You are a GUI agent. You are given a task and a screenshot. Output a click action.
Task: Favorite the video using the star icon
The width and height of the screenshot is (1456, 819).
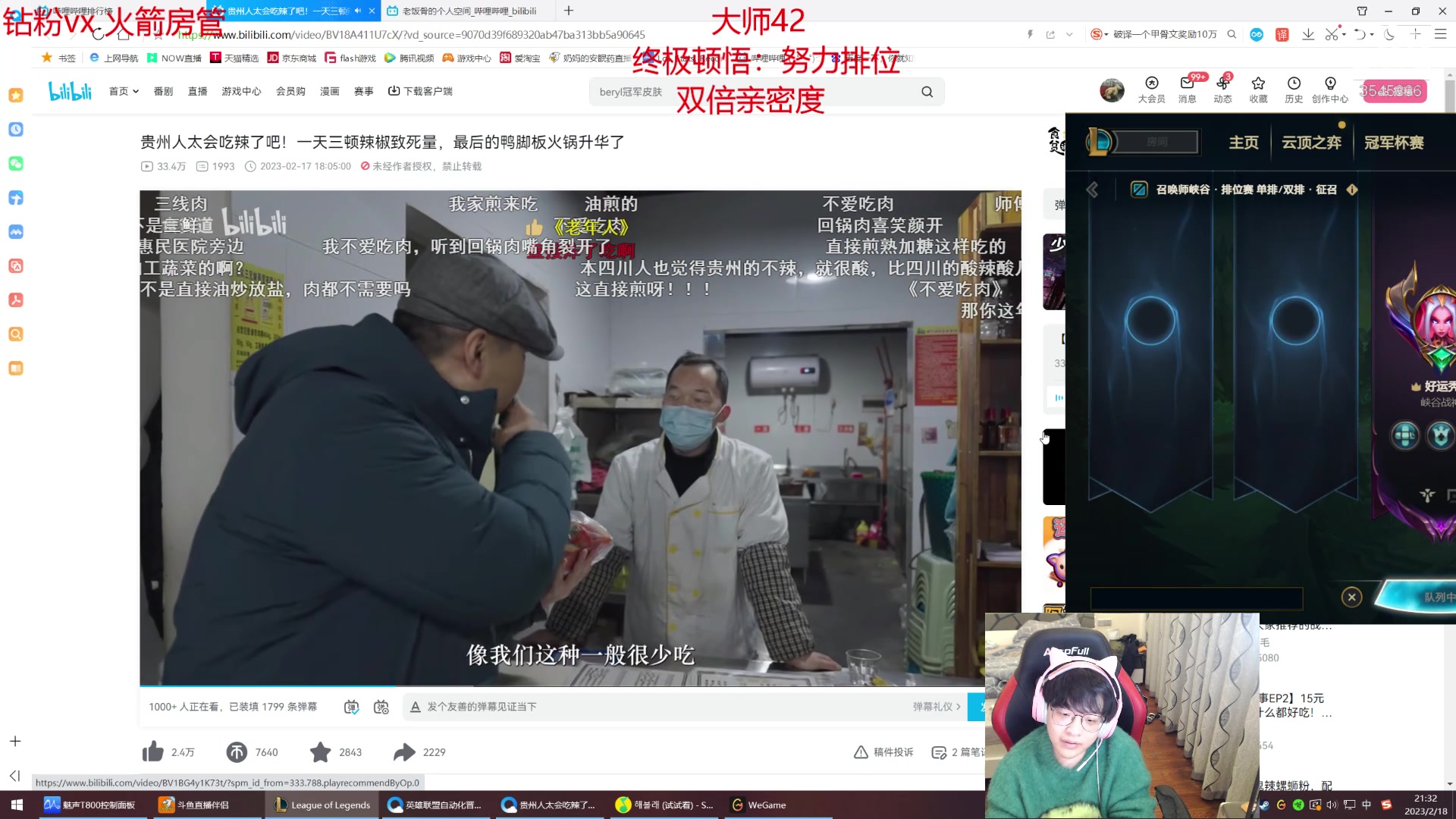click(320, 752)
